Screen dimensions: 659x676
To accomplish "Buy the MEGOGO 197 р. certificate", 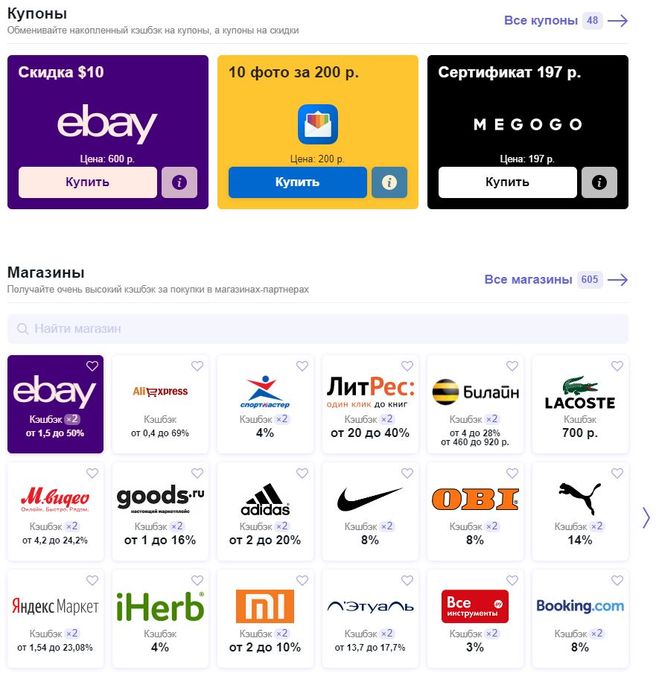I will 507,182.
